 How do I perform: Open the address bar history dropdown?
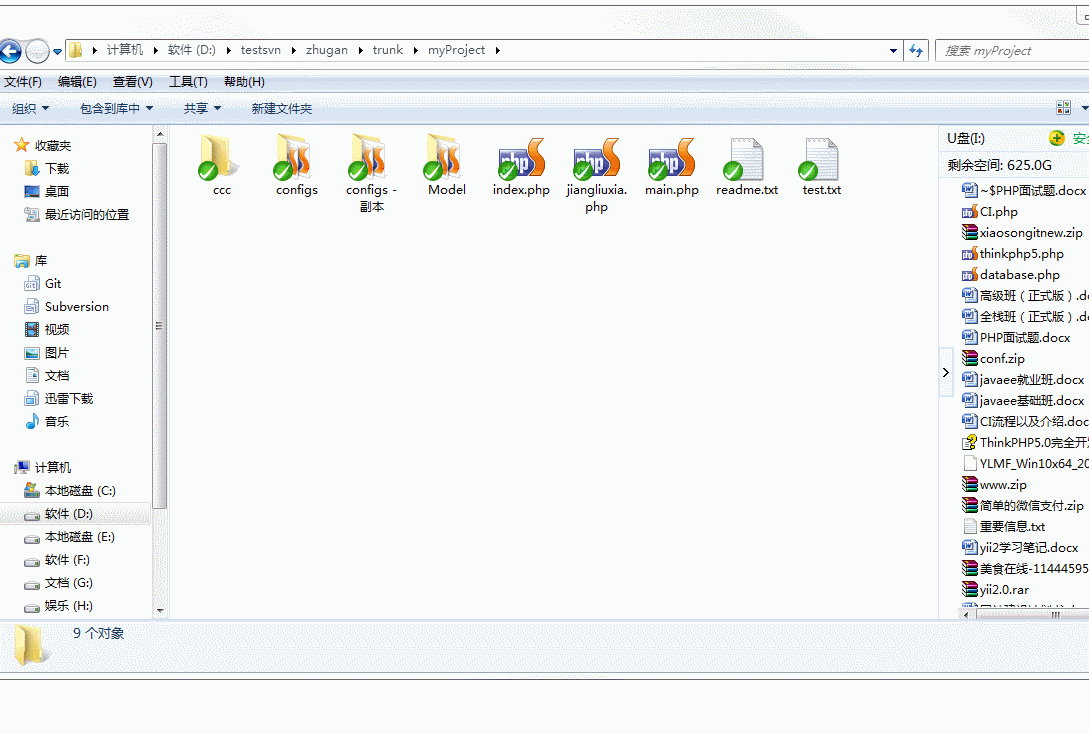click(893, 51)
